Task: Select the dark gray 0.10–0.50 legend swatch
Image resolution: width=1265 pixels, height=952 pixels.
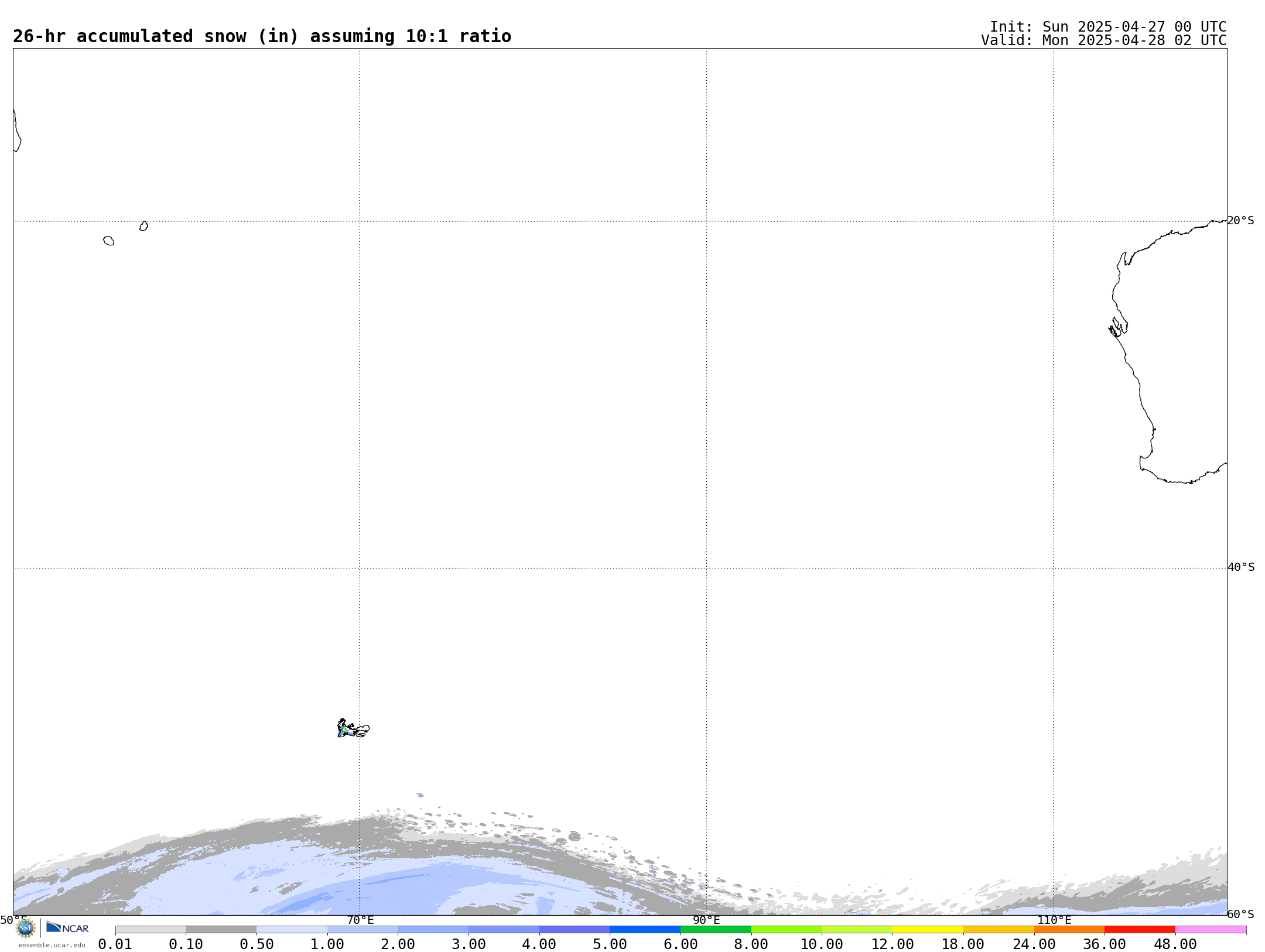Action: tap(221, 930)
